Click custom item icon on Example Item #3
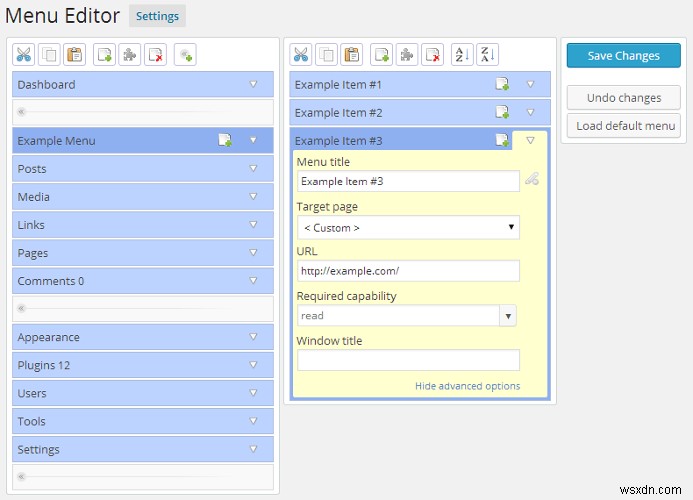693x500 pixels. coord(502,140)
